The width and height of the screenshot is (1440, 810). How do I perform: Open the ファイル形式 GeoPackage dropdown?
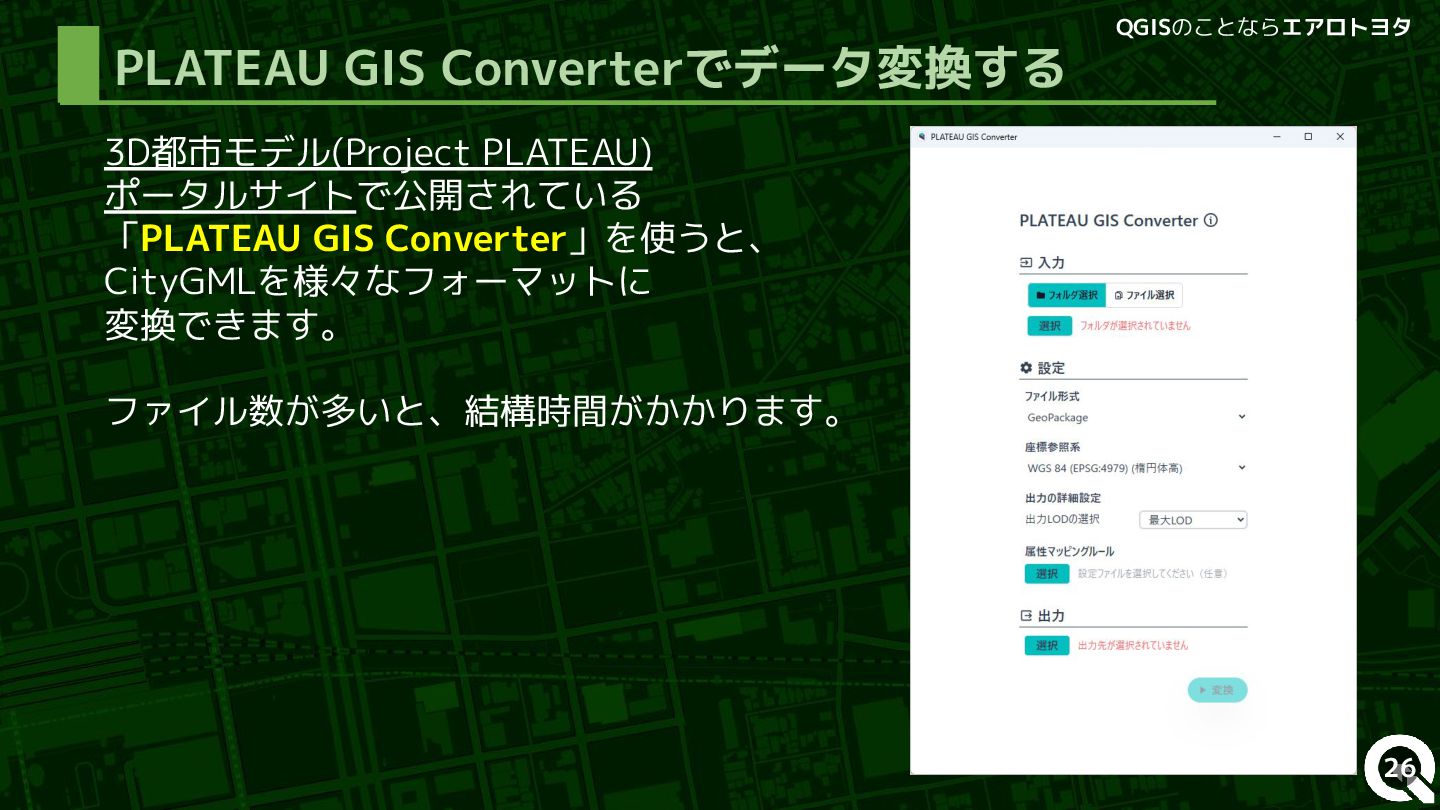(x=1137, y=418)
